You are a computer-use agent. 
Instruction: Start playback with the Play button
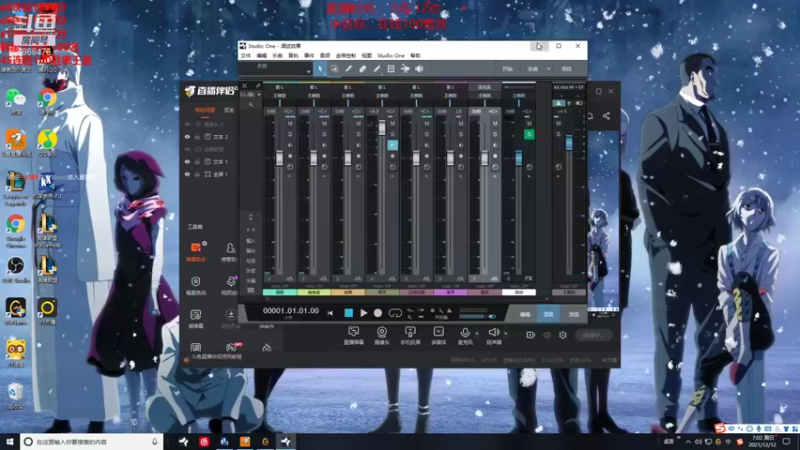pos(363,313)
